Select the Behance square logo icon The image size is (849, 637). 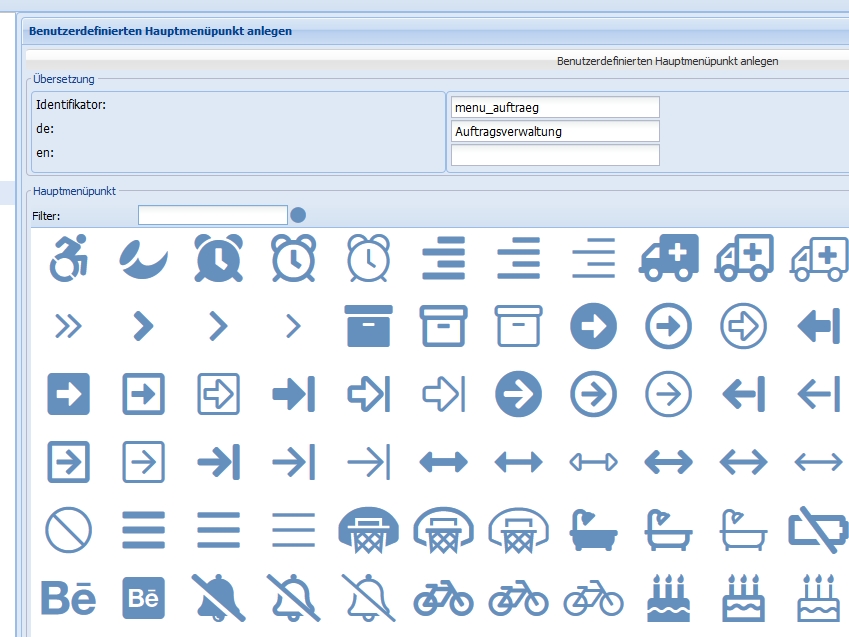pyautogui.click(x=143, y=597)
